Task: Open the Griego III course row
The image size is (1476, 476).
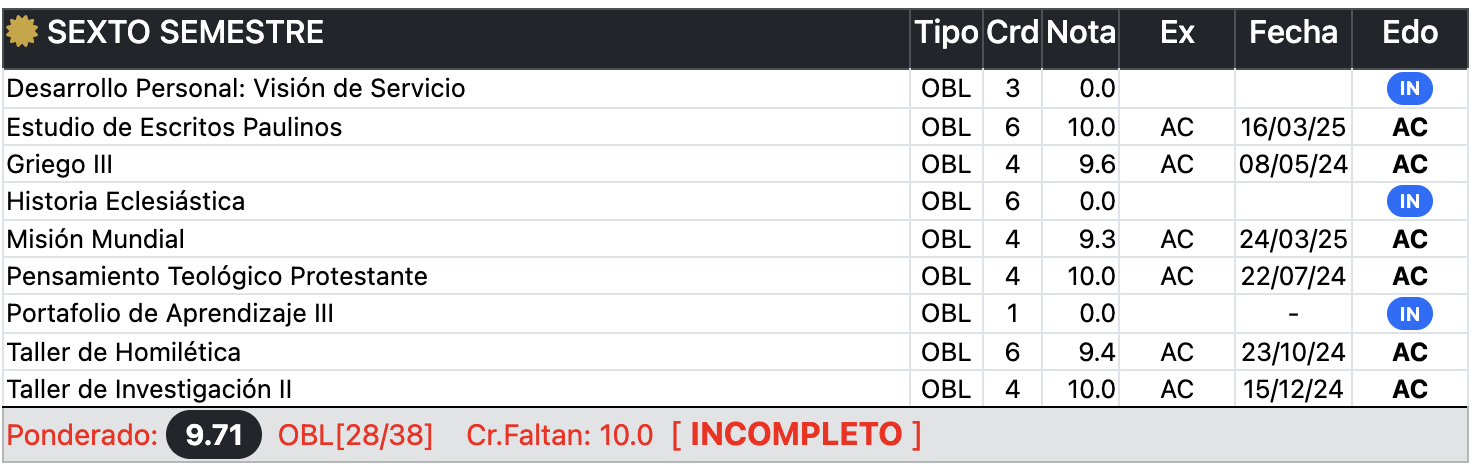Action: coord(60,164)
